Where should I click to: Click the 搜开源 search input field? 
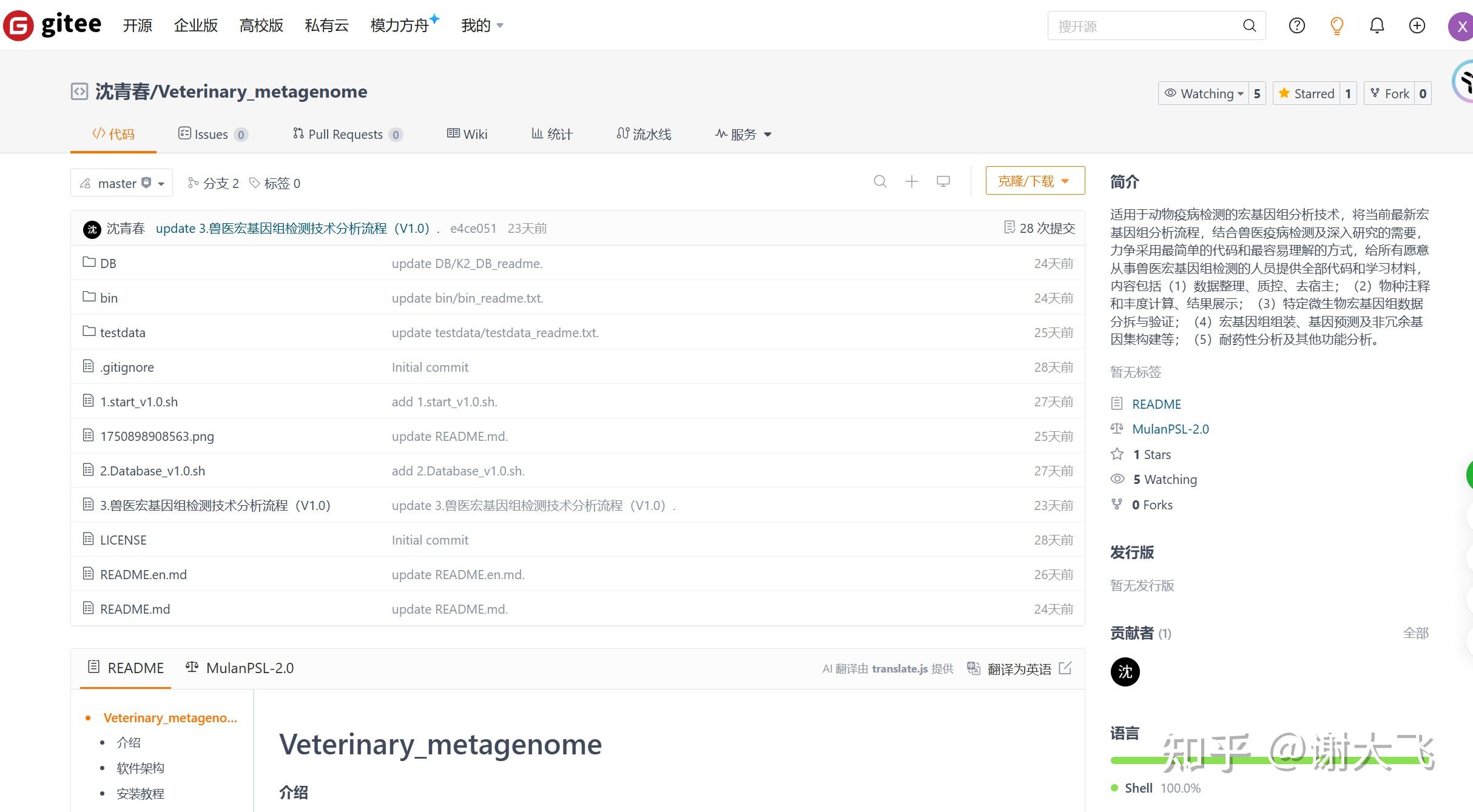pyautogui.click(x=1141, y=25)
